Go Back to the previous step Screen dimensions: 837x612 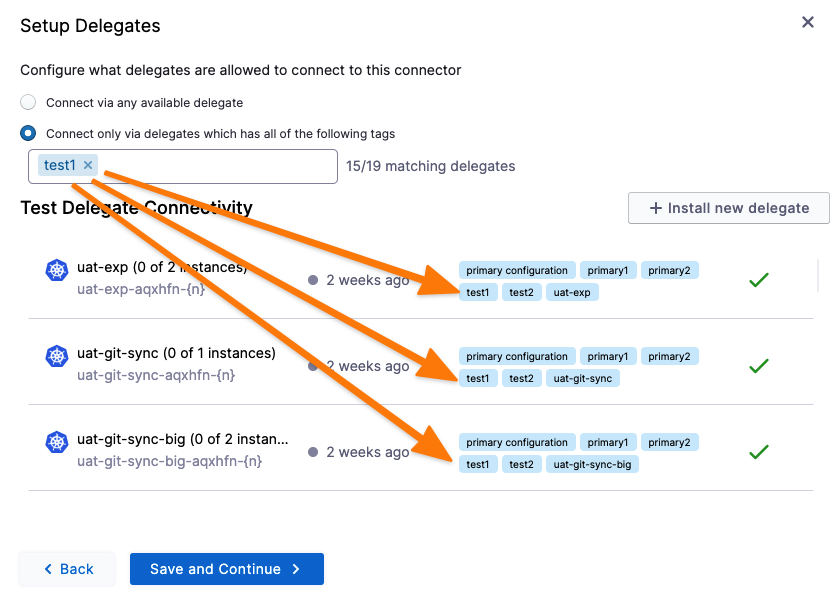(67, 569)
